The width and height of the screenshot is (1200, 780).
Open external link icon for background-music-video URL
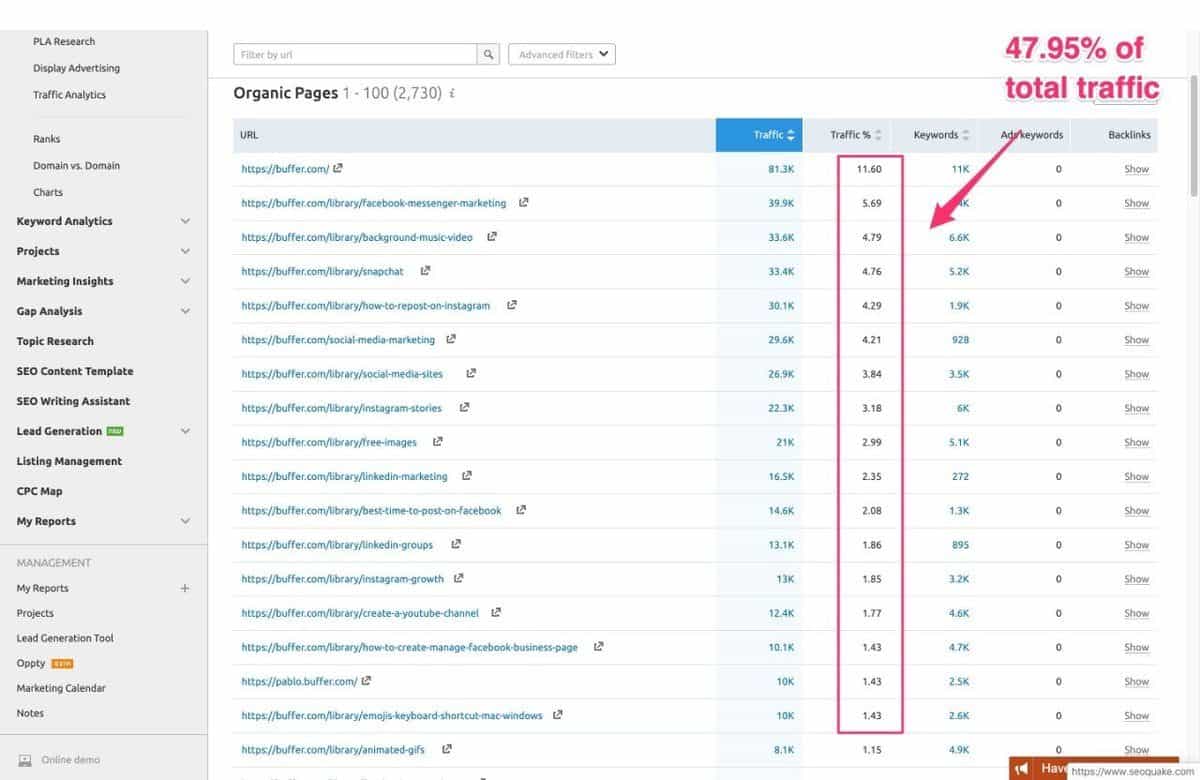490,237
